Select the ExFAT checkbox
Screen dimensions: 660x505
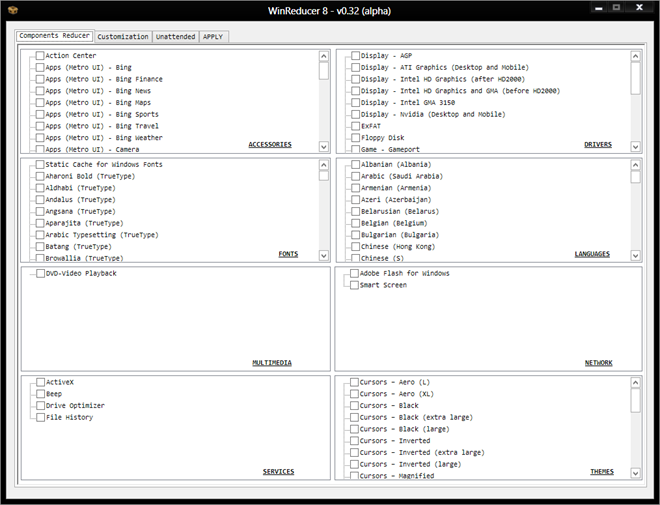point(356,126)
